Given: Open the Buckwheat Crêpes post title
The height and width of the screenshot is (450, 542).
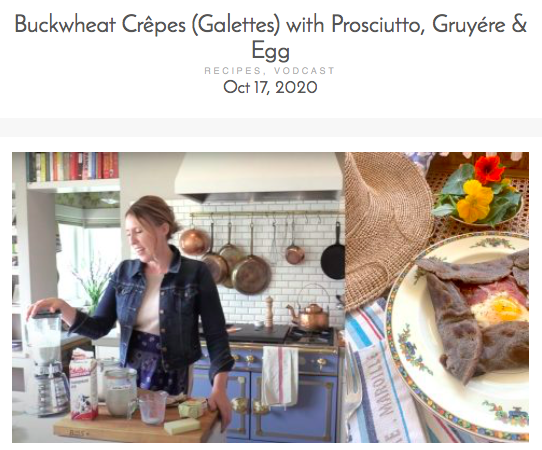Looking at the screenshot, I should 271,37.
